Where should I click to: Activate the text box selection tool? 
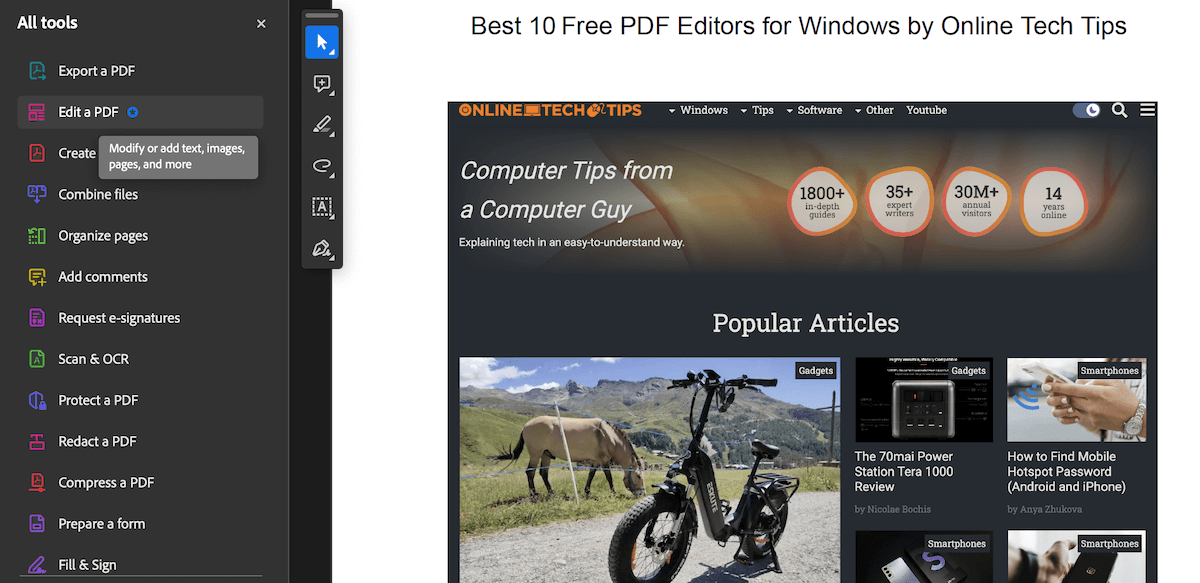click(x=322, y=207)
